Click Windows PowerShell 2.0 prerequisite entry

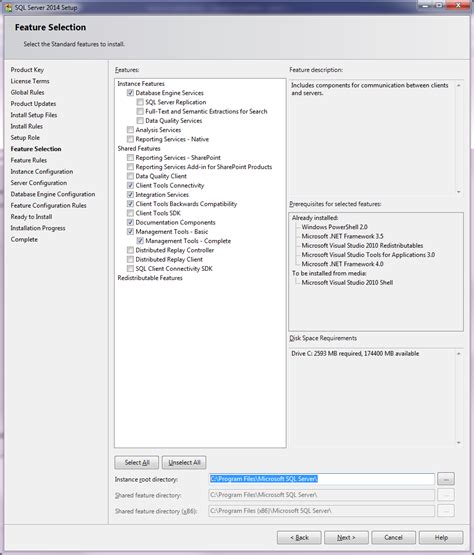coord(335,227)
